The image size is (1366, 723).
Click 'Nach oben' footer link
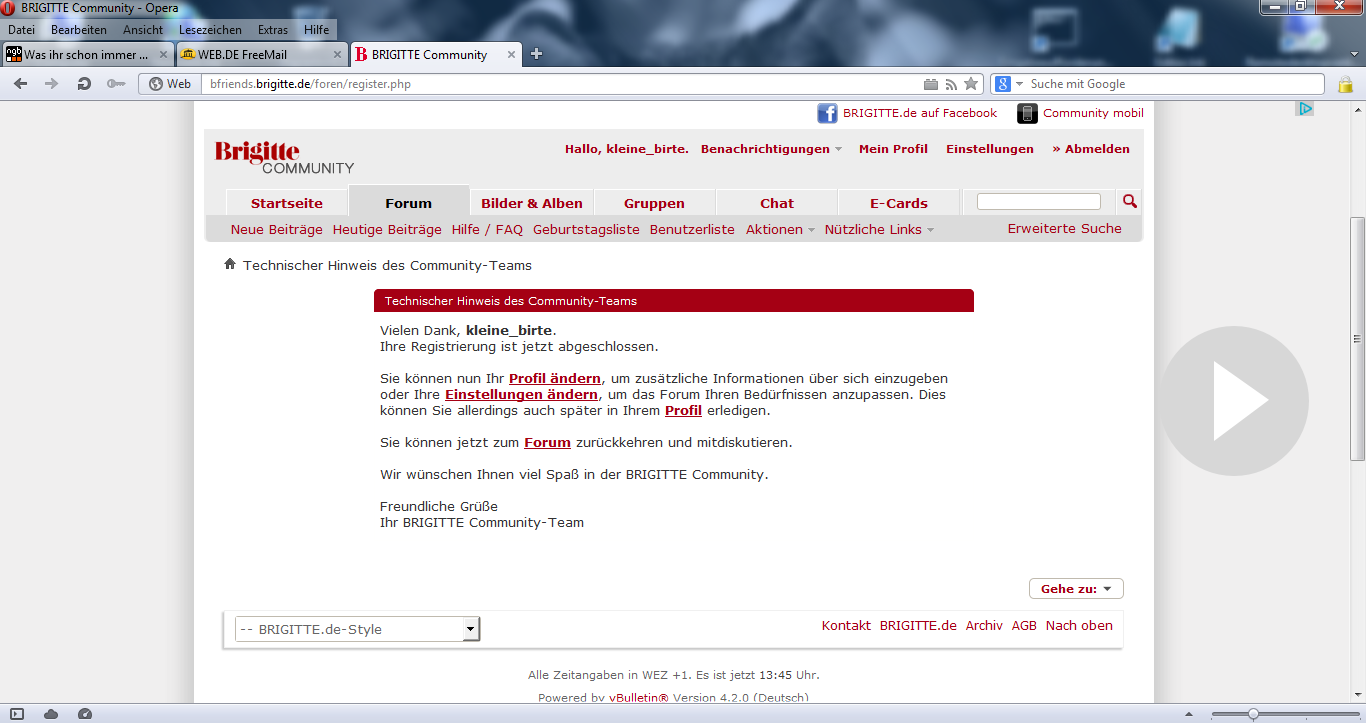pos(1079,625)
